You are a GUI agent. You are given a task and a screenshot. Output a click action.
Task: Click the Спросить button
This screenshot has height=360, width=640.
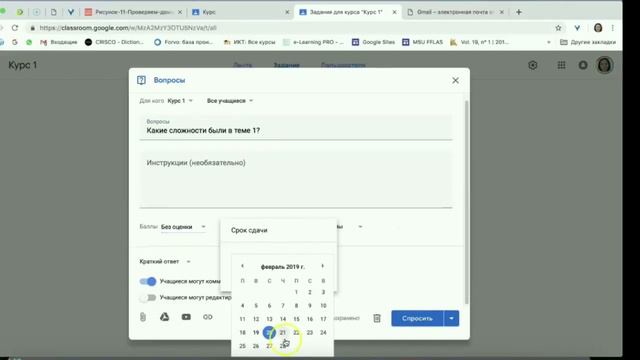tap(417, 318)
